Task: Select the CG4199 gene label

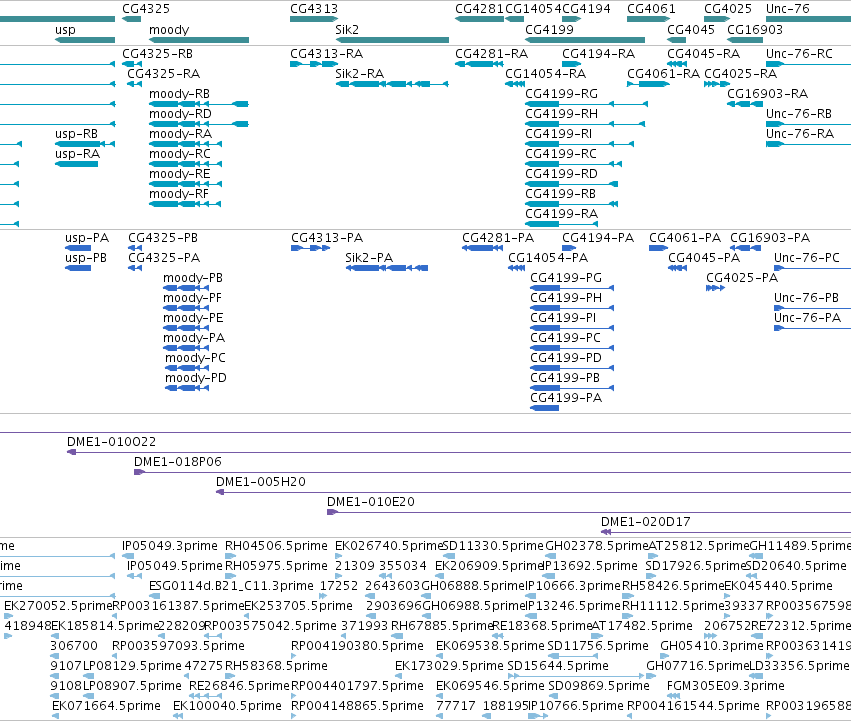Action: 549,30
